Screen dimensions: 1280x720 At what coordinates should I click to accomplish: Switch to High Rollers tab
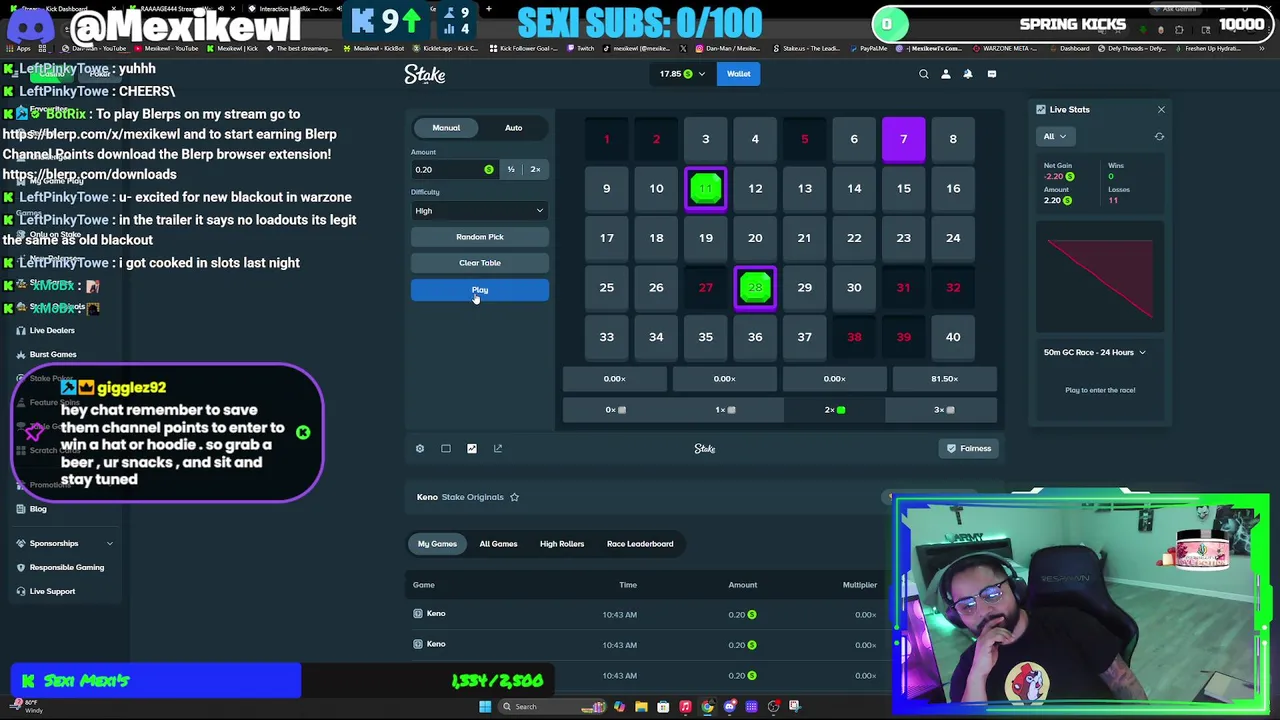point(562,544)
